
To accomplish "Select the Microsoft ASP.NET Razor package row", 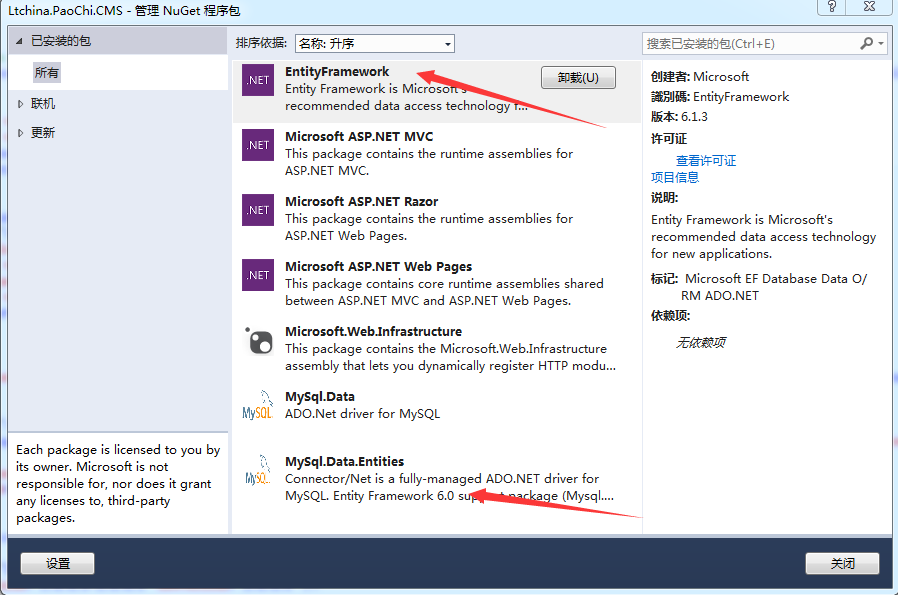I will pyautogui.click(x=436, y=218).
